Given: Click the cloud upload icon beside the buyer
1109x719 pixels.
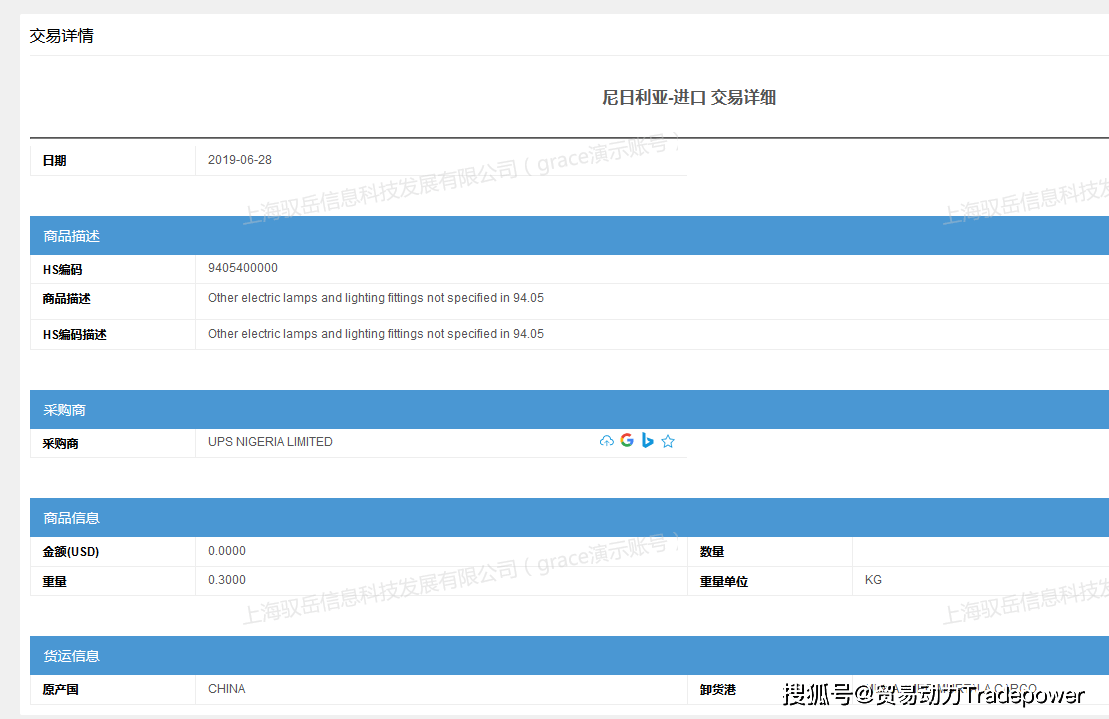Looking at the screenshot, I should [606, 441].
